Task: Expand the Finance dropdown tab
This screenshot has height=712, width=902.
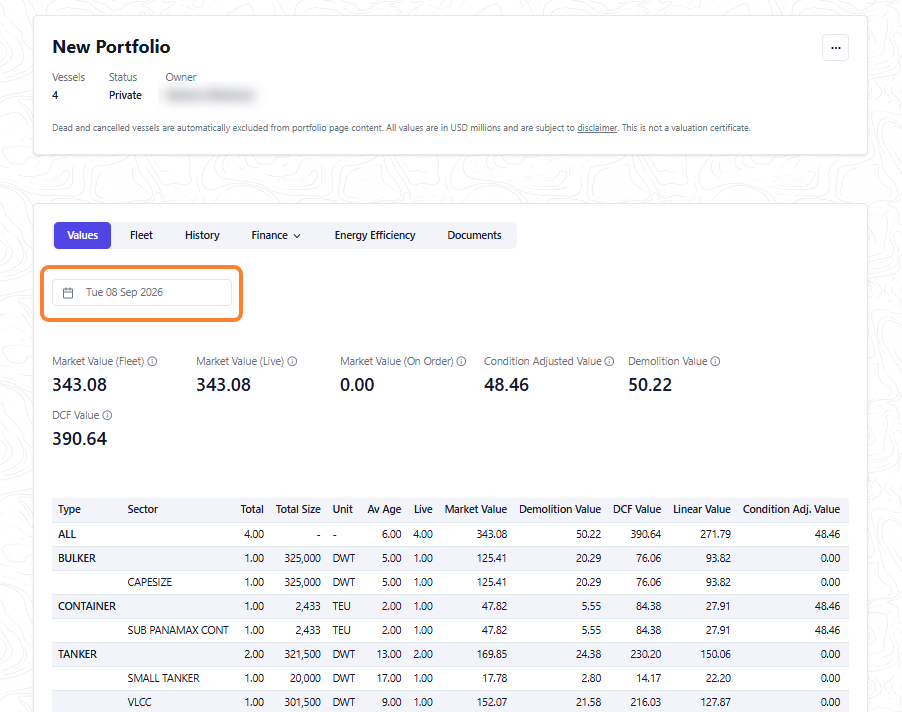Action: (276, 235)
